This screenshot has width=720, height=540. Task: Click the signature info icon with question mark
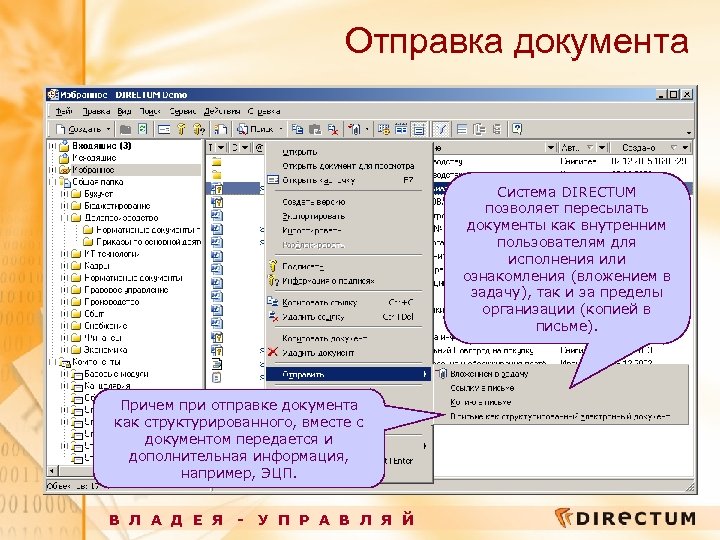tap(199, 129)
